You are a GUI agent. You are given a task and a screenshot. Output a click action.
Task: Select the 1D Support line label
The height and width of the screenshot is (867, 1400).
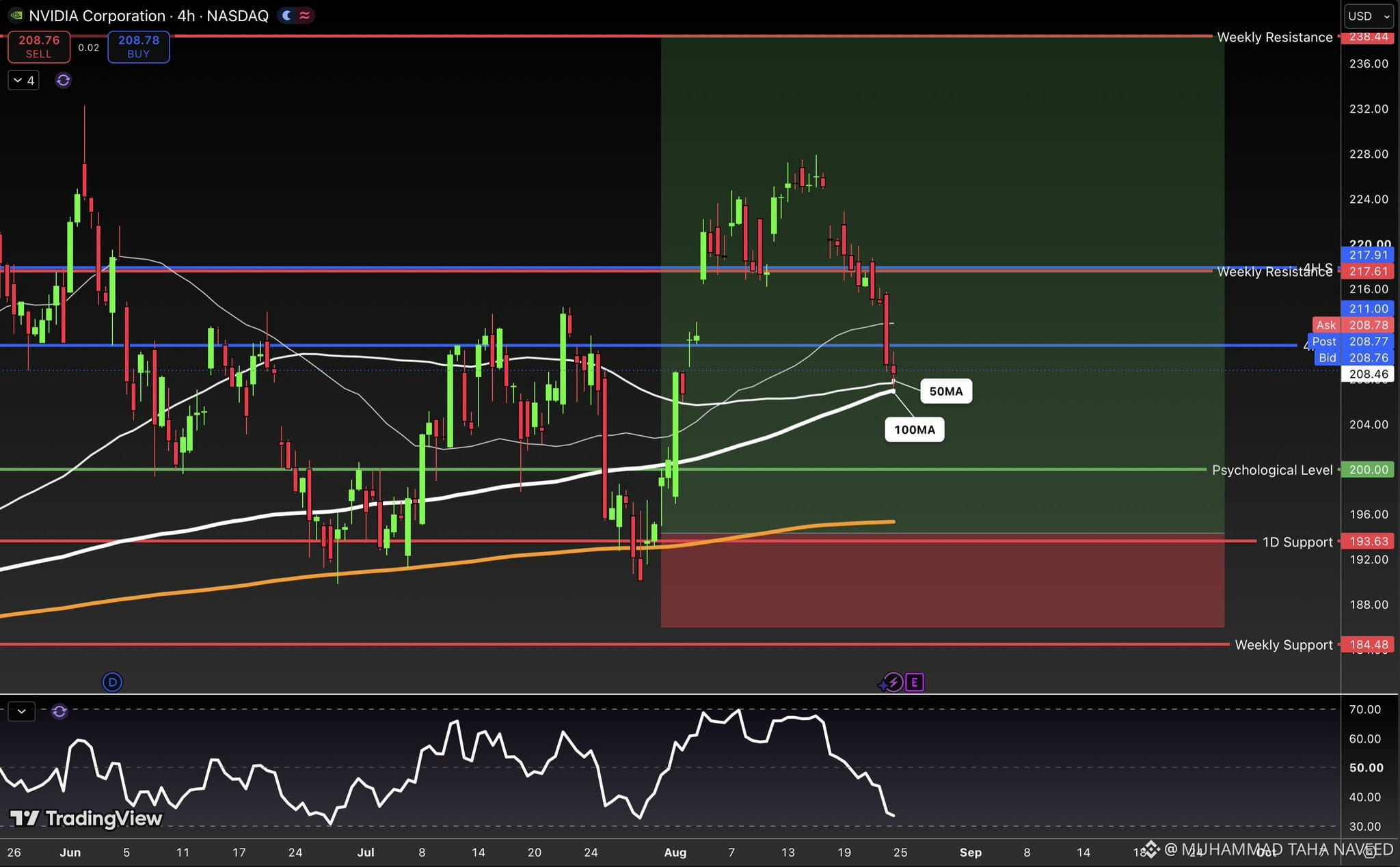(1297, 542)
